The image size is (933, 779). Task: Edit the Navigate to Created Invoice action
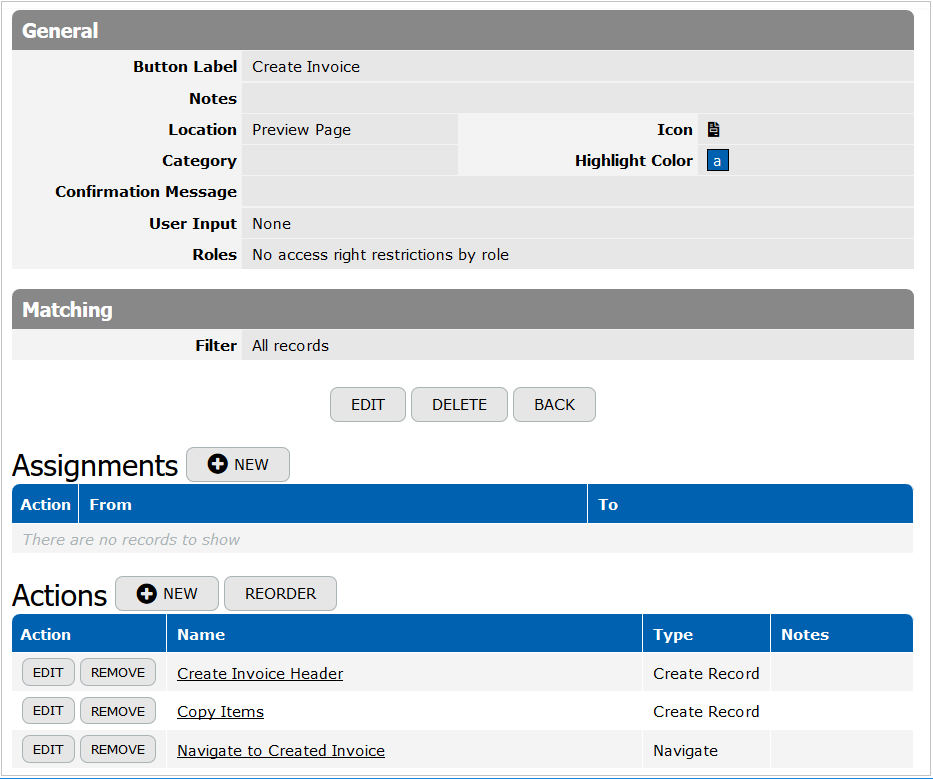[x=48, y=749]
